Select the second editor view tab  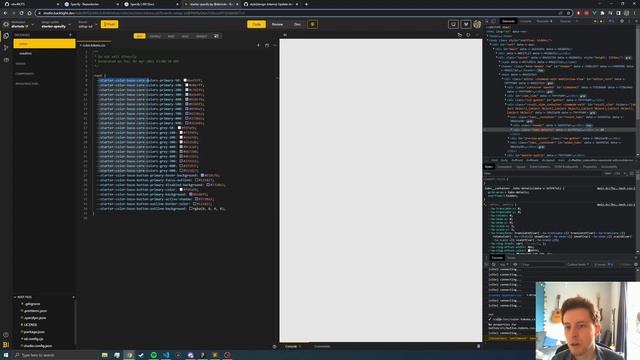pyautogui.click(x=155, y=36)
